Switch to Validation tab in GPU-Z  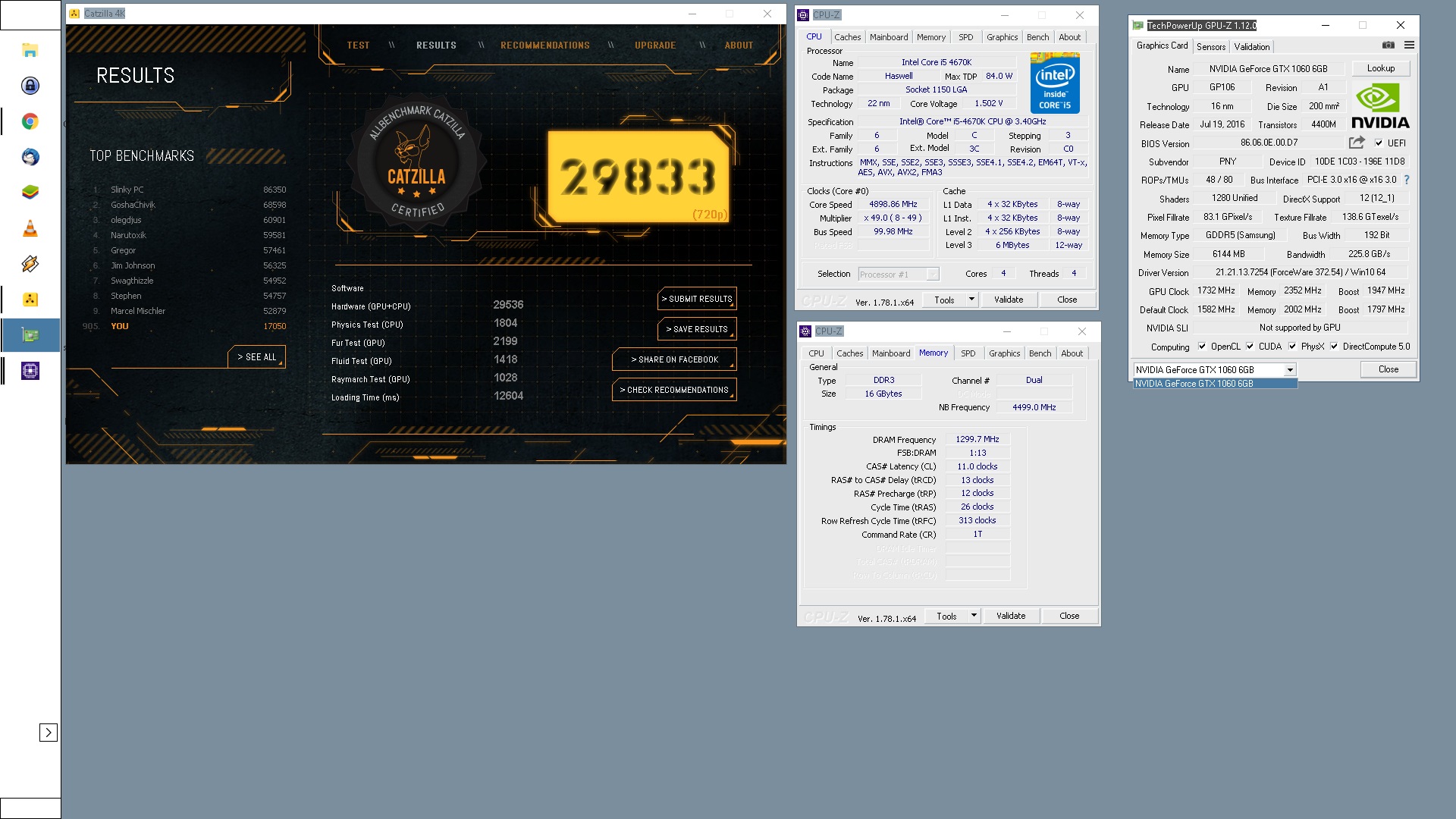click(1251, 46)
